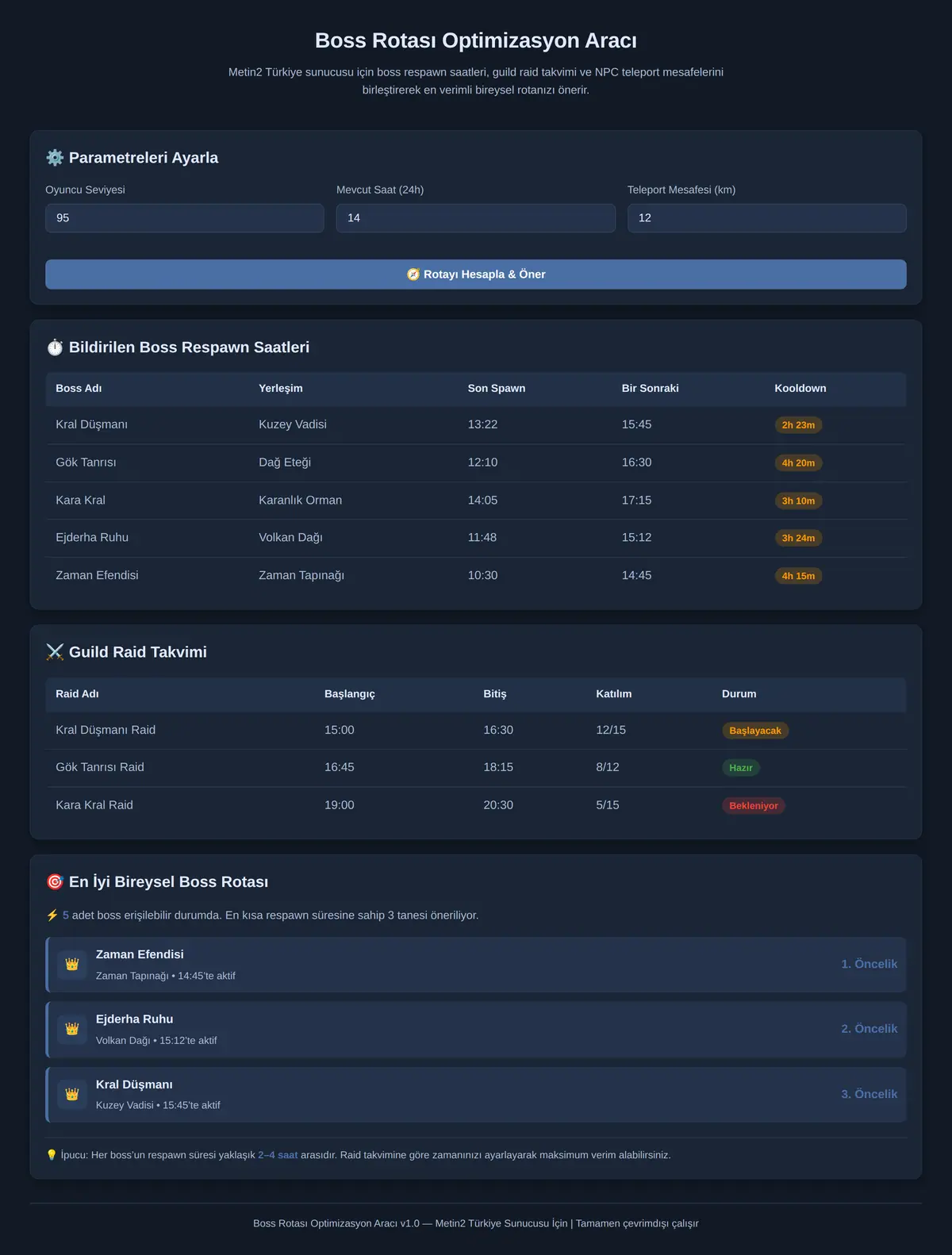Click the Durum column header

point(739,694)
